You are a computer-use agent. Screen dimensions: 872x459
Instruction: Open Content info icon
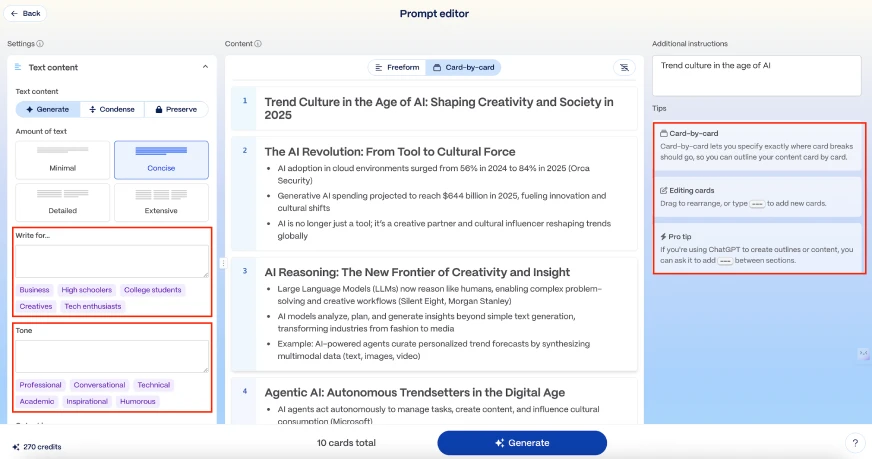257,43
